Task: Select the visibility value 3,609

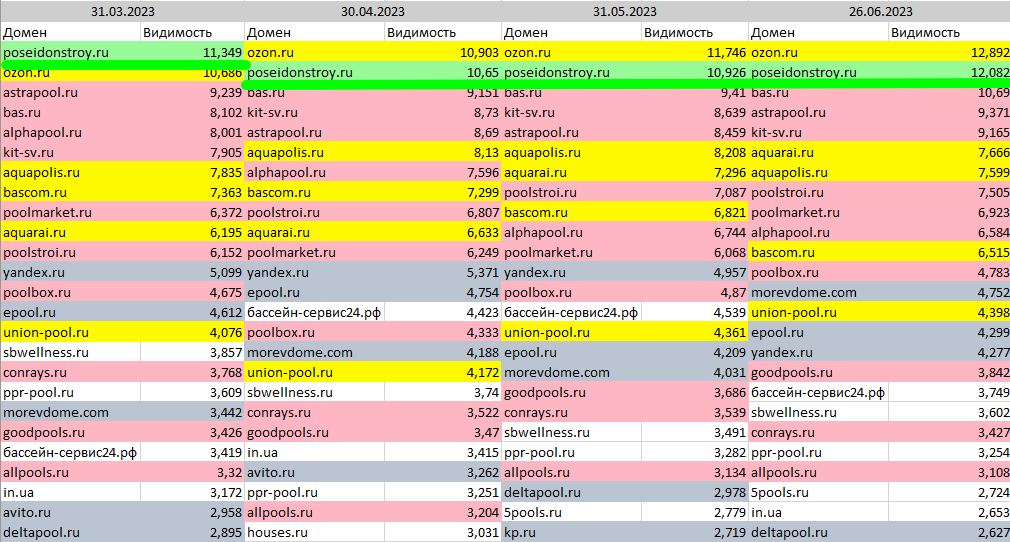Action: [192, 392]
